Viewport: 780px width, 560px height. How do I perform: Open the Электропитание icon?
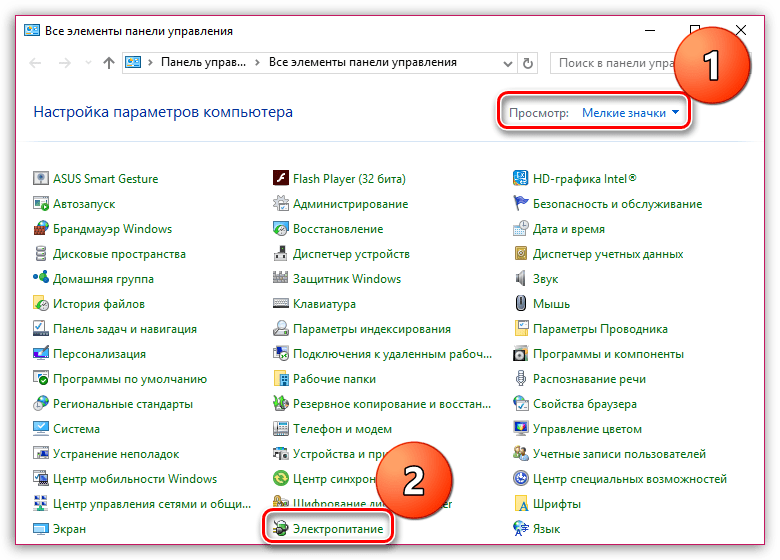pos(281,528)
